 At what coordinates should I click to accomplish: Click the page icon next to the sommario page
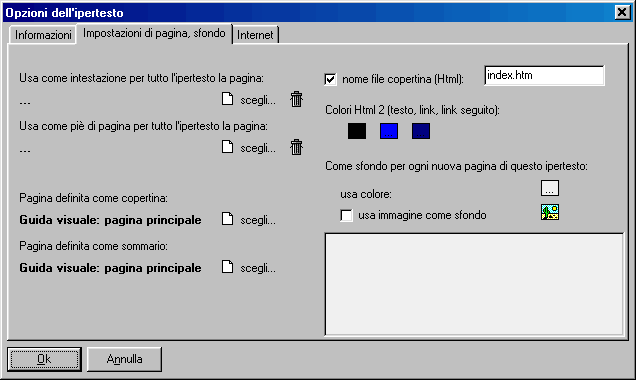pyautogui.click(x=228, y=267)
